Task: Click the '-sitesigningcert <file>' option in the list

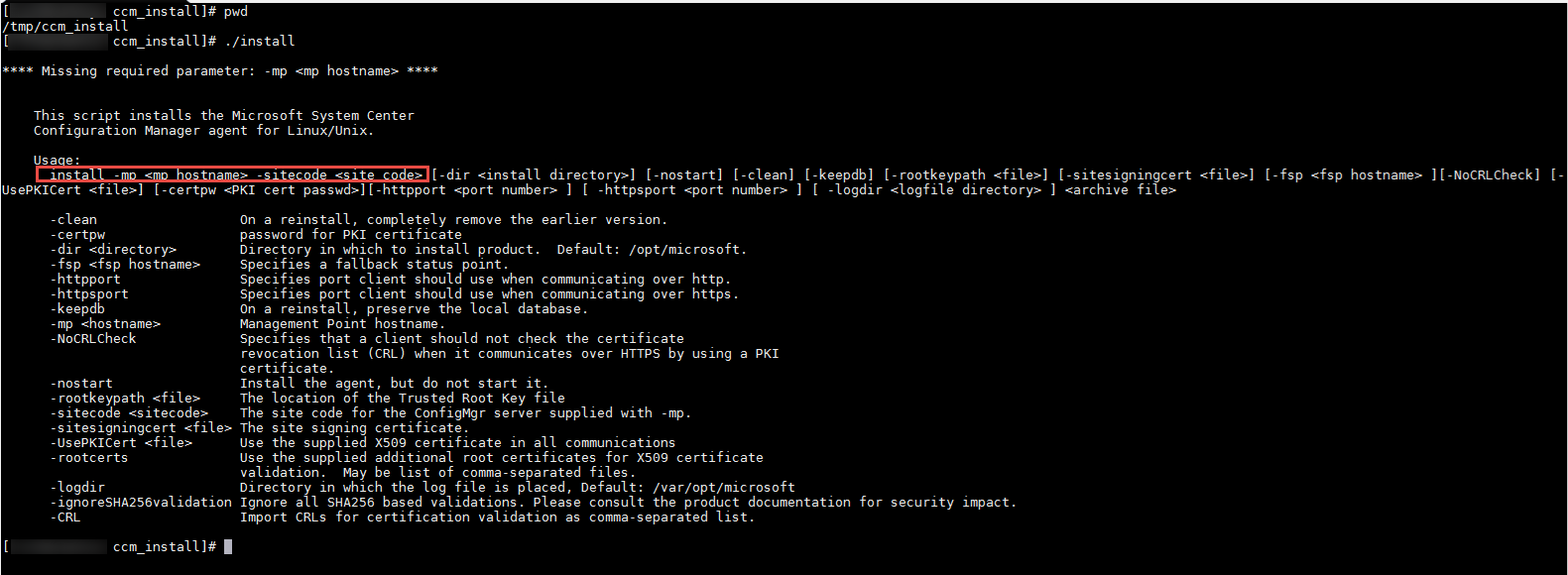Action: tap(141, 428)
